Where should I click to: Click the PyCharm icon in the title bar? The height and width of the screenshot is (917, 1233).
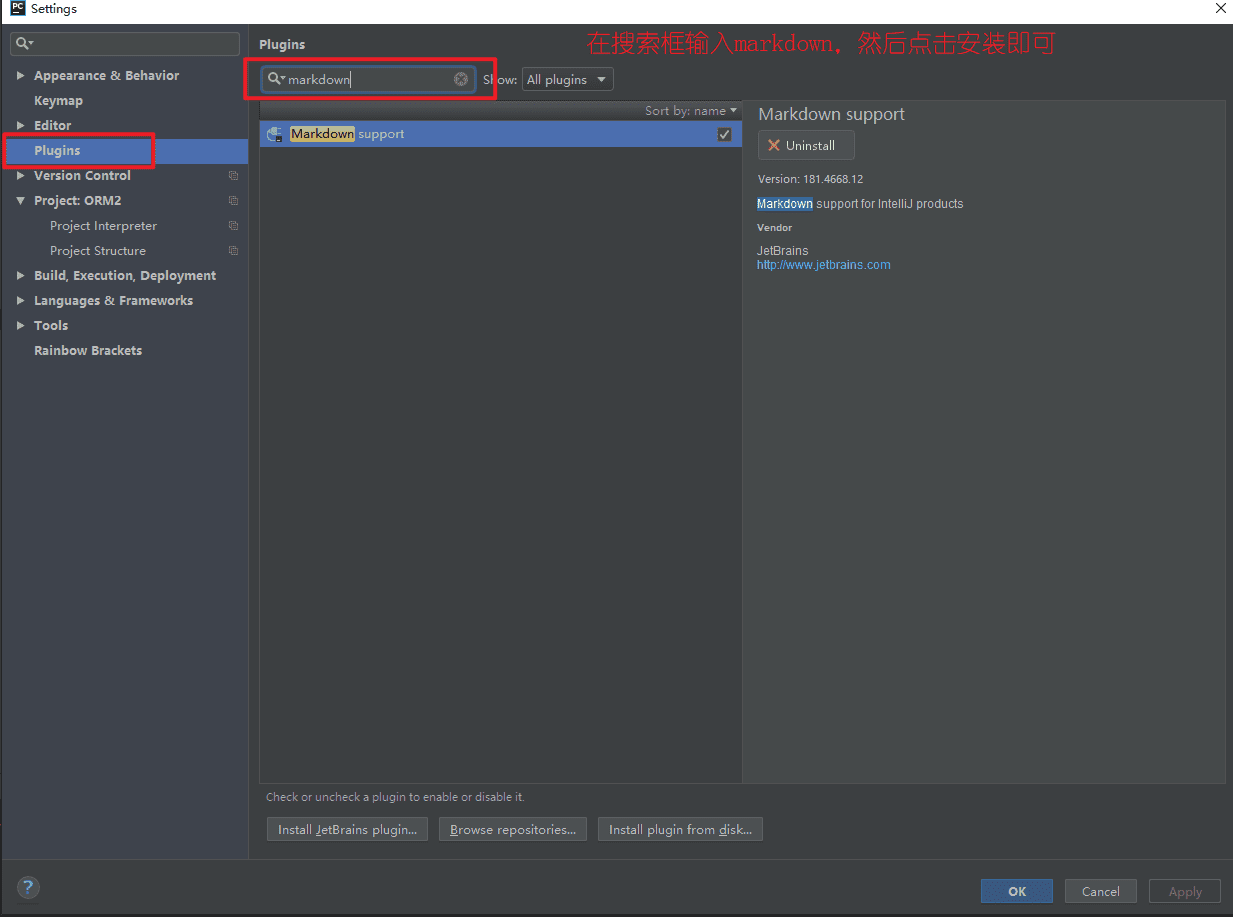(x=17, y=9)
